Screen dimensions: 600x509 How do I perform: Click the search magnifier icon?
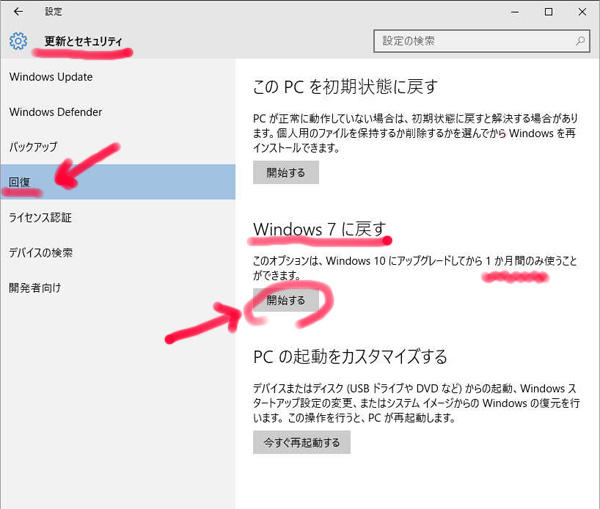(580, 41)
